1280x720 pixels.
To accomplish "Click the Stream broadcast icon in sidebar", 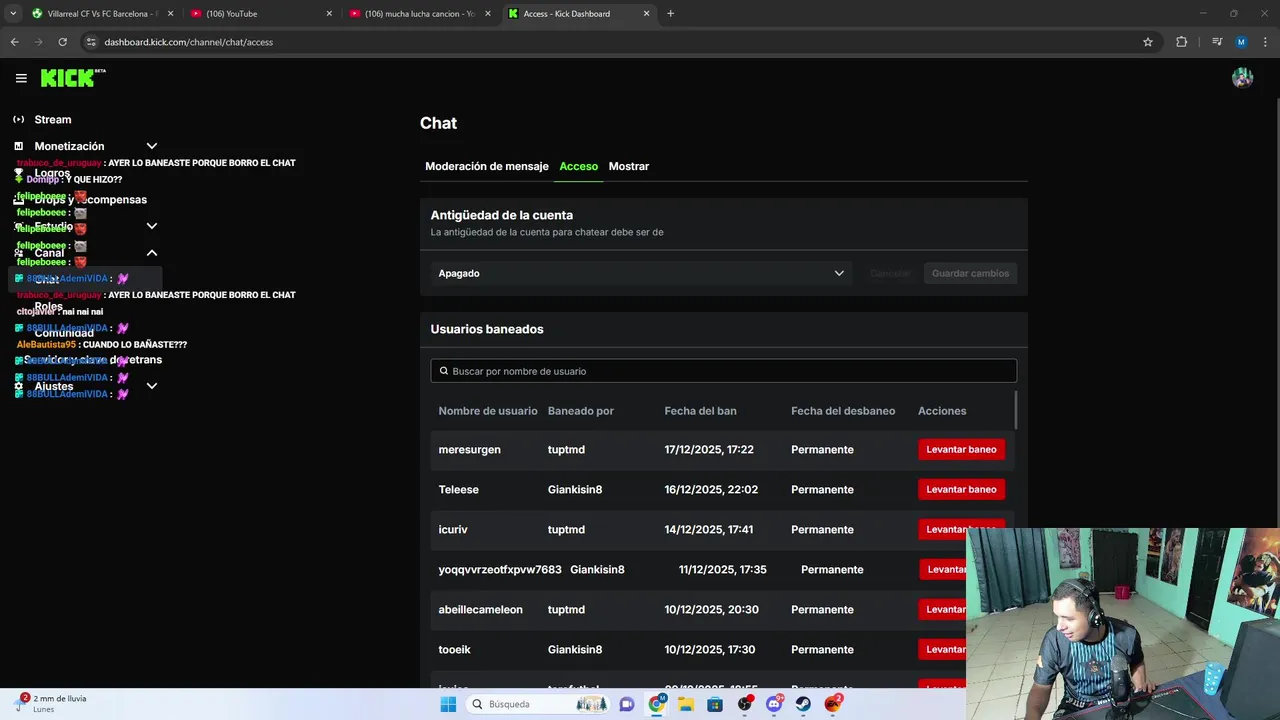I will pos(18,119).
